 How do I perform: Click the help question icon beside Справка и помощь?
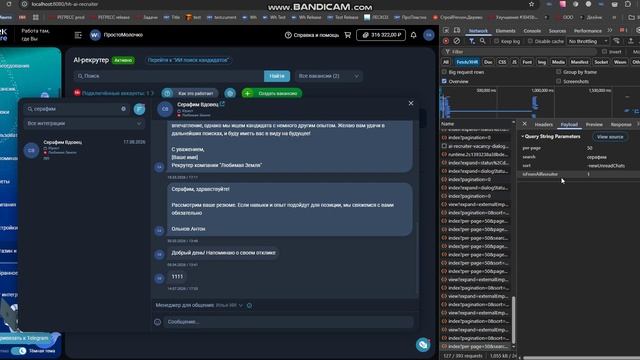[288, 35]
